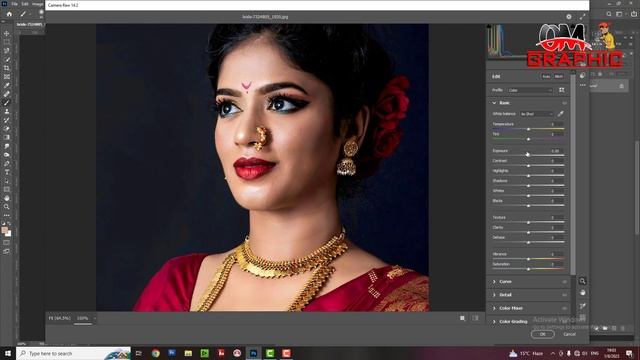Select the Pen tool

(x=7, y=163)
